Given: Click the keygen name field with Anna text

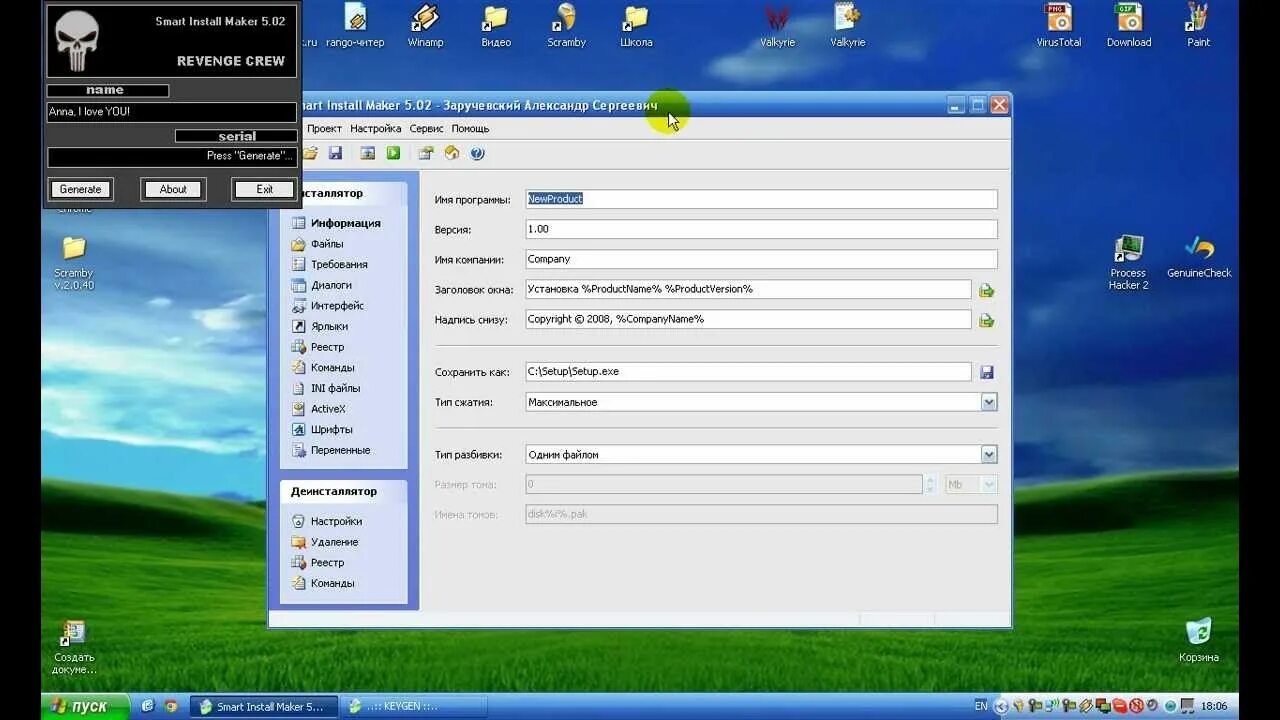Looking at the screenshot, I should 172,112.
